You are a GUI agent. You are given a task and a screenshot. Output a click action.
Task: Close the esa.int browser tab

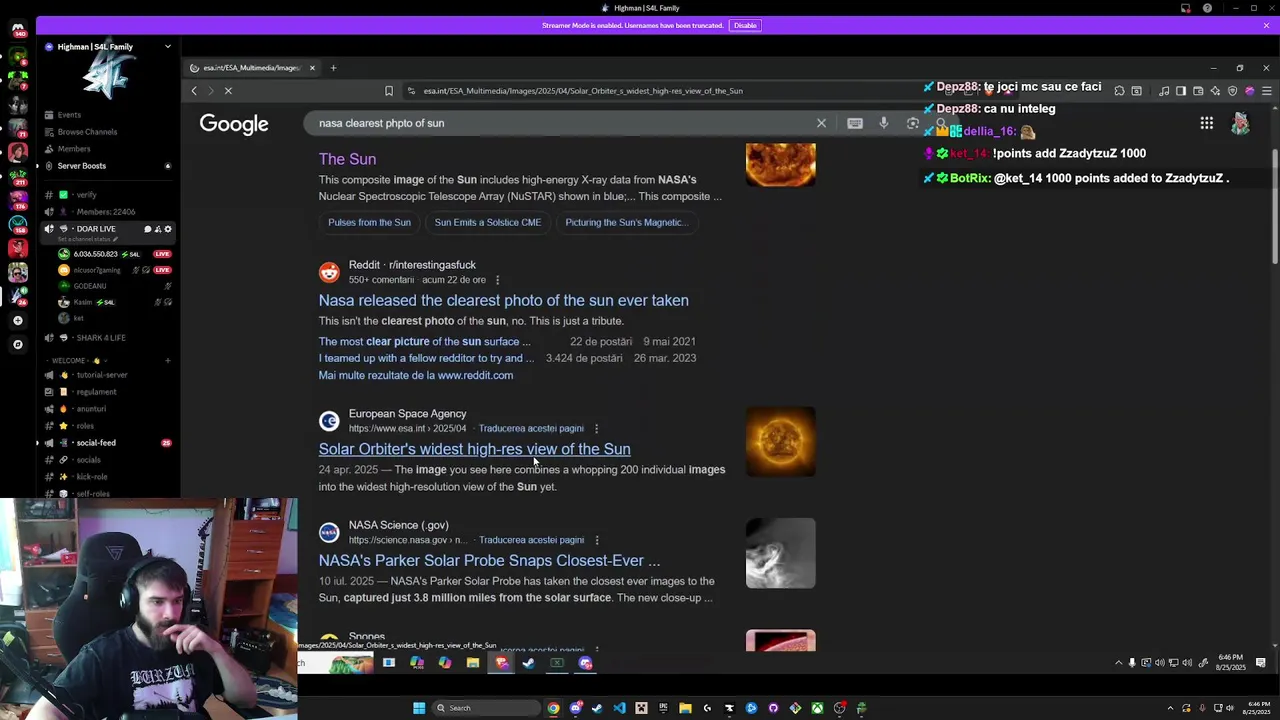click(312, 68)
